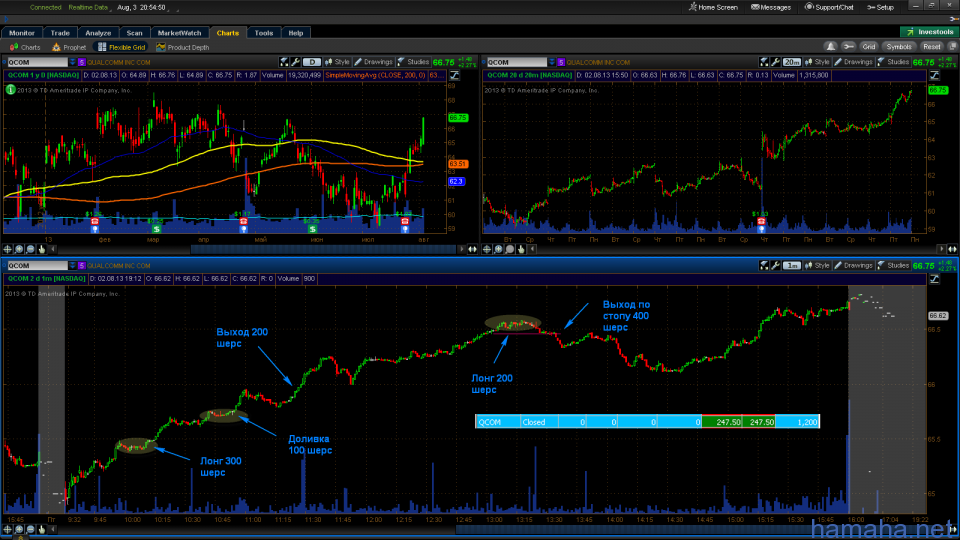Open Style menu on the 20m chart
The height and width of the screenshot is (540, 960).
(x=817, y=62)
